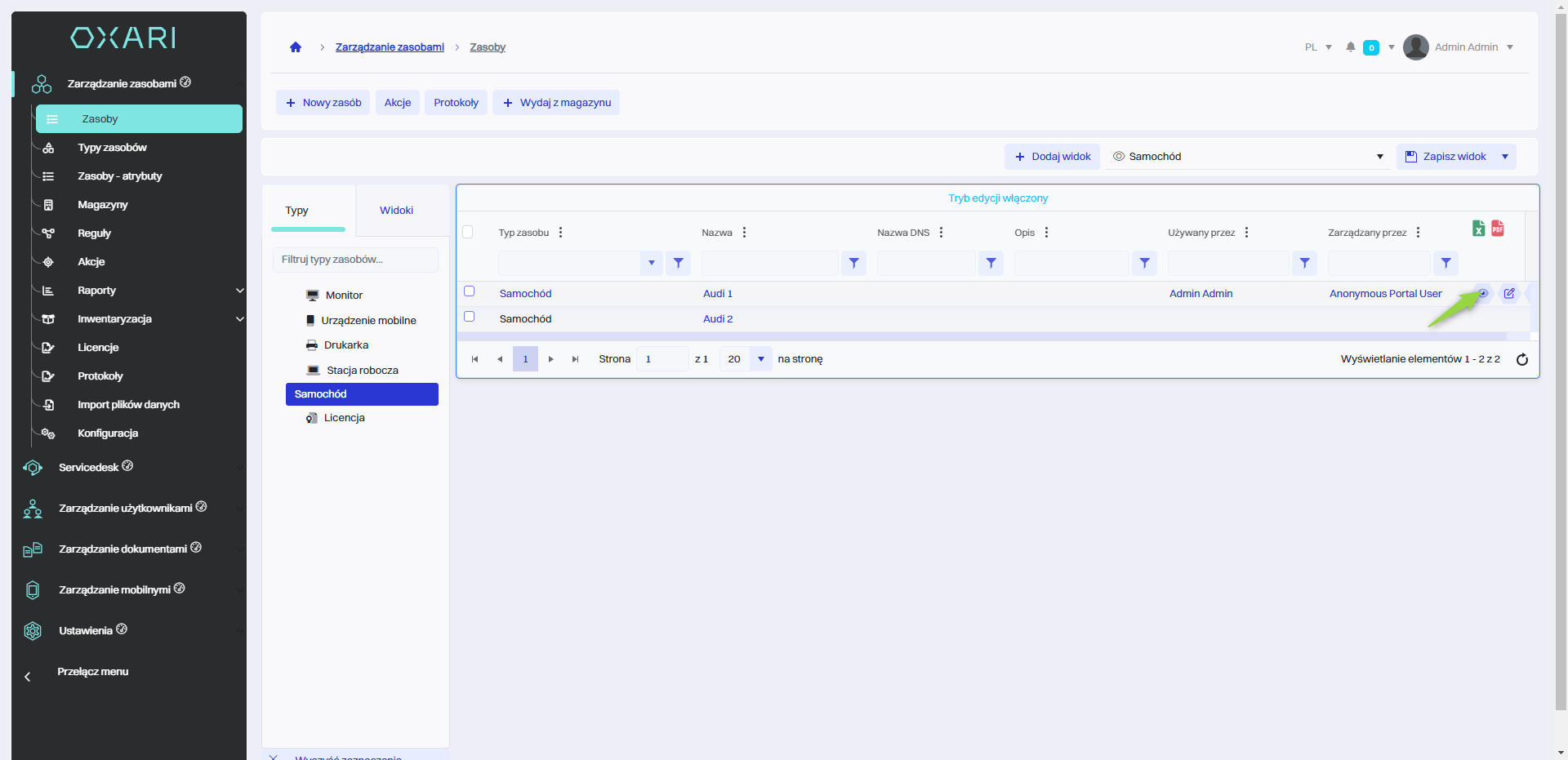Open the Audi 2 link
1568x760 pixels.
coord(718,319)
